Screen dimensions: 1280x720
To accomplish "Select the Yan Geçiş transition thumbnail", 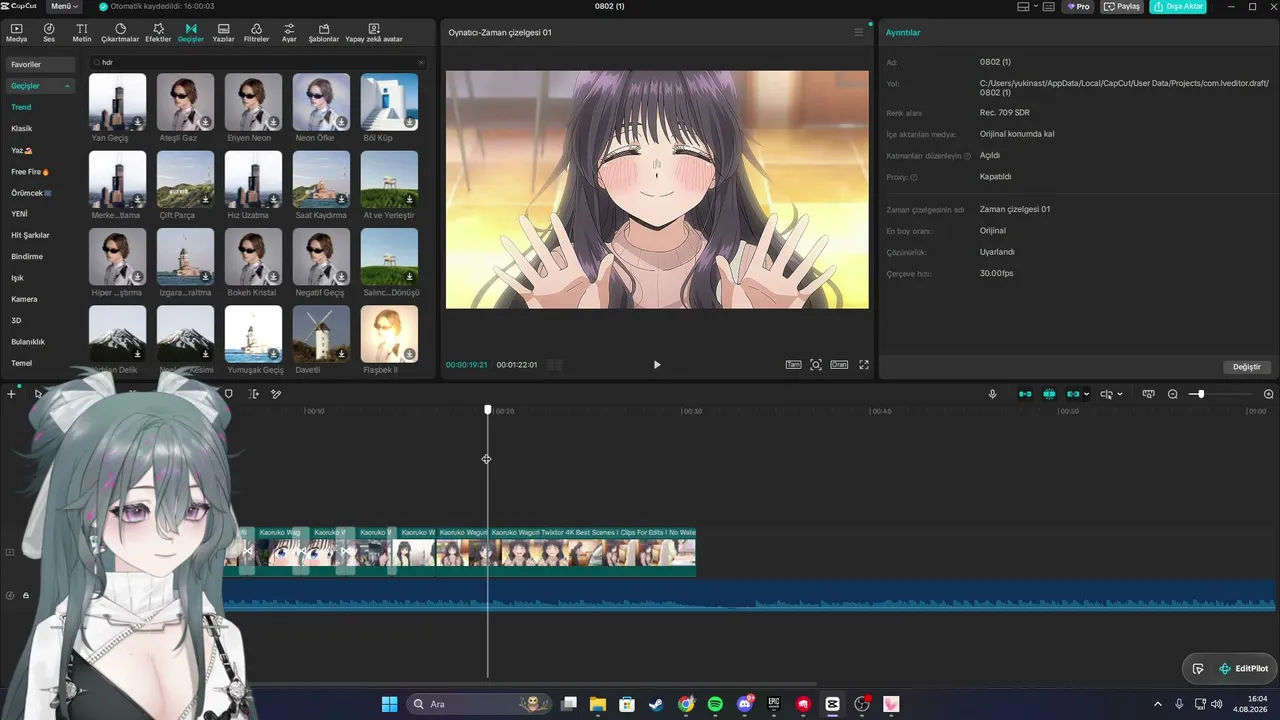I will pos(117,102).
